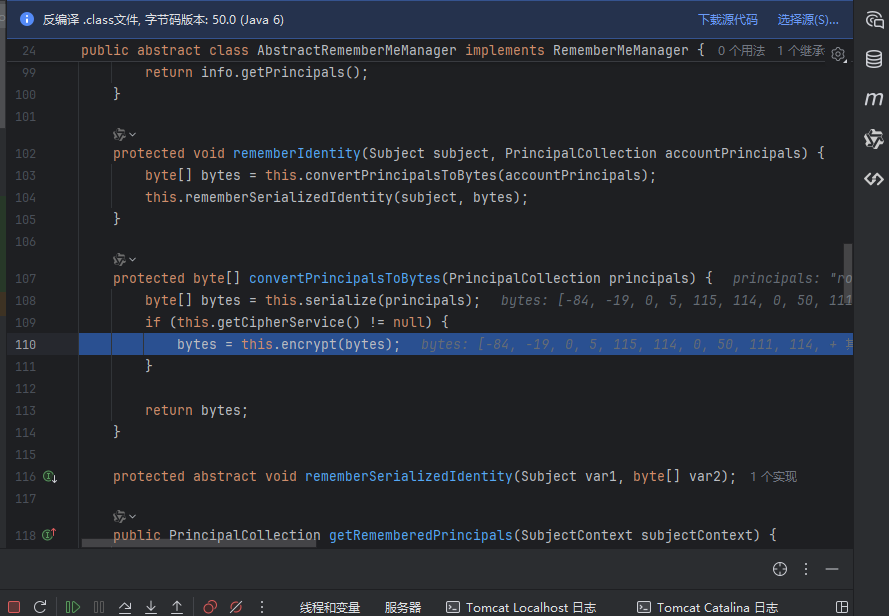Expand the AI hint dropdown above rememberIdentity
889x616 pixels.
(x=125, y=134)
